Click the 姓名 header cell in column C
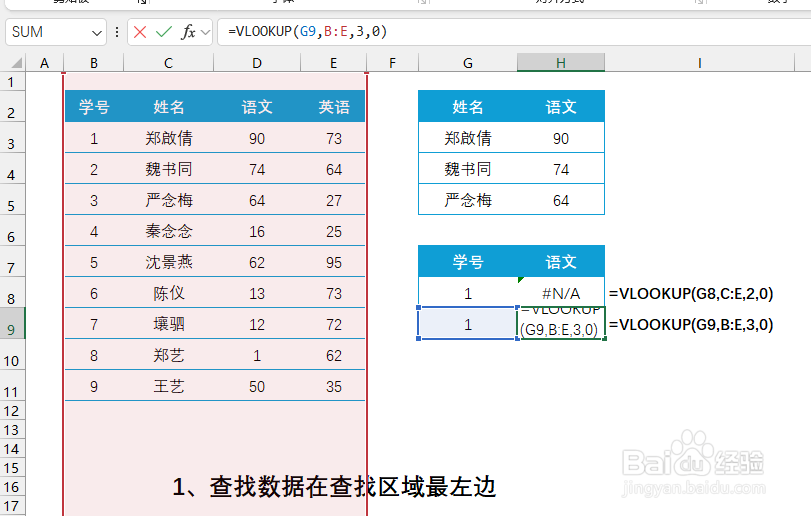The height and width of the screenshot is (516, 811). click(169, 107)
